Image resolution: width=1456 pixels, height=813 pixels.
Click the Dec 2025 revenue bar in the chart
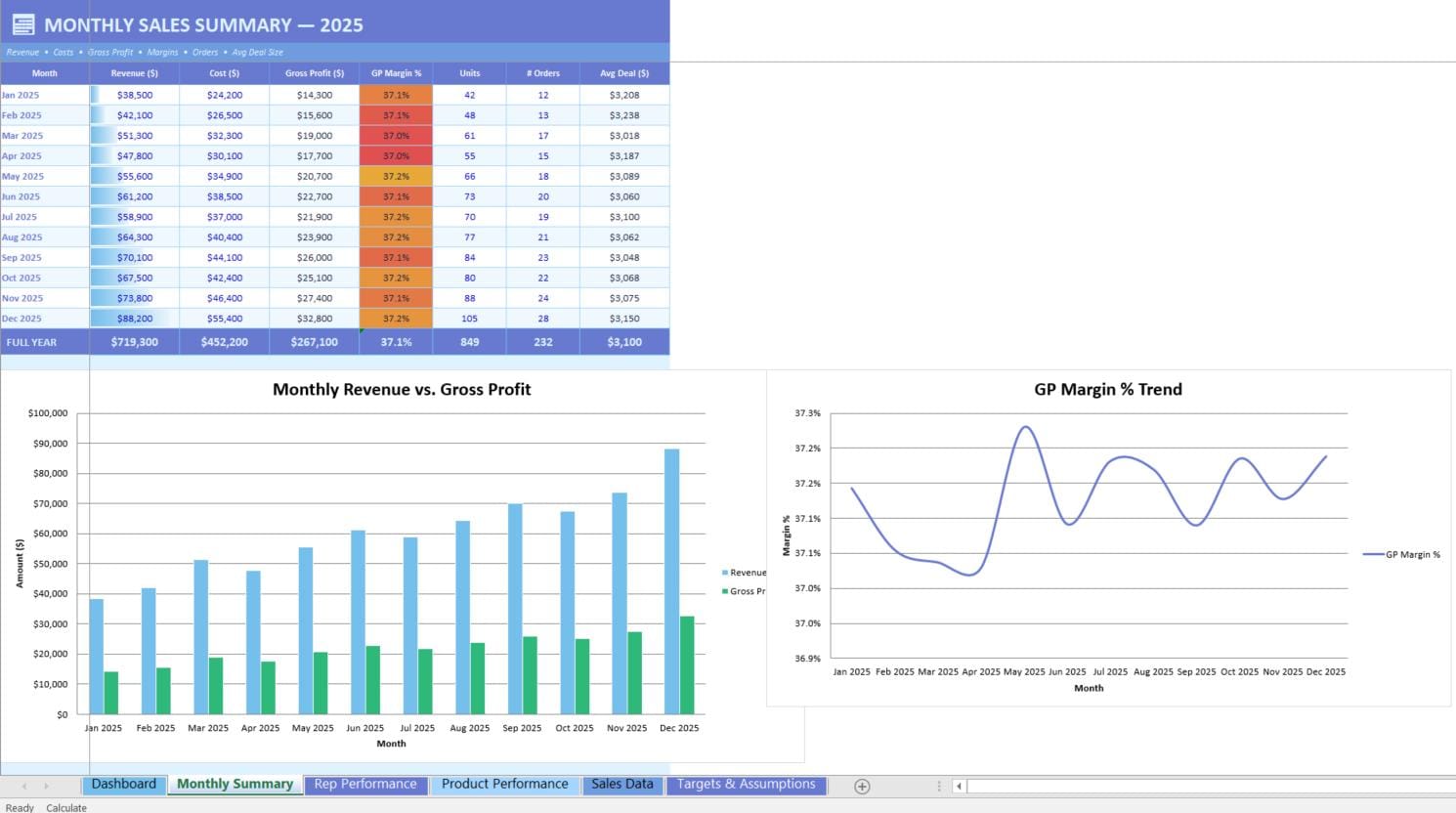coord(672,581)
